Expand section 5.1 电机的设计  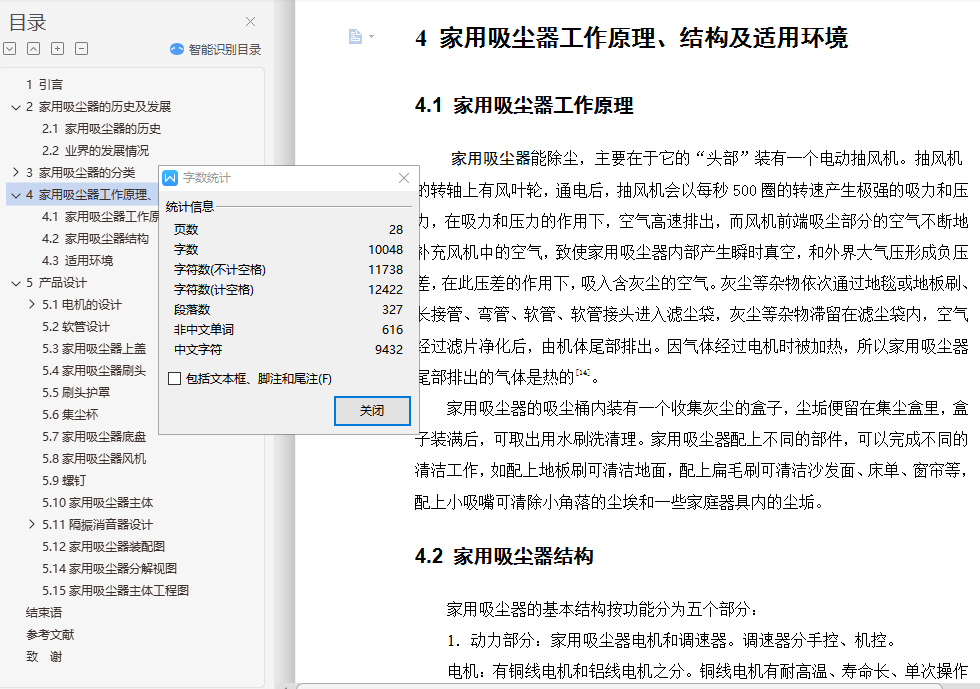point(32,304)
